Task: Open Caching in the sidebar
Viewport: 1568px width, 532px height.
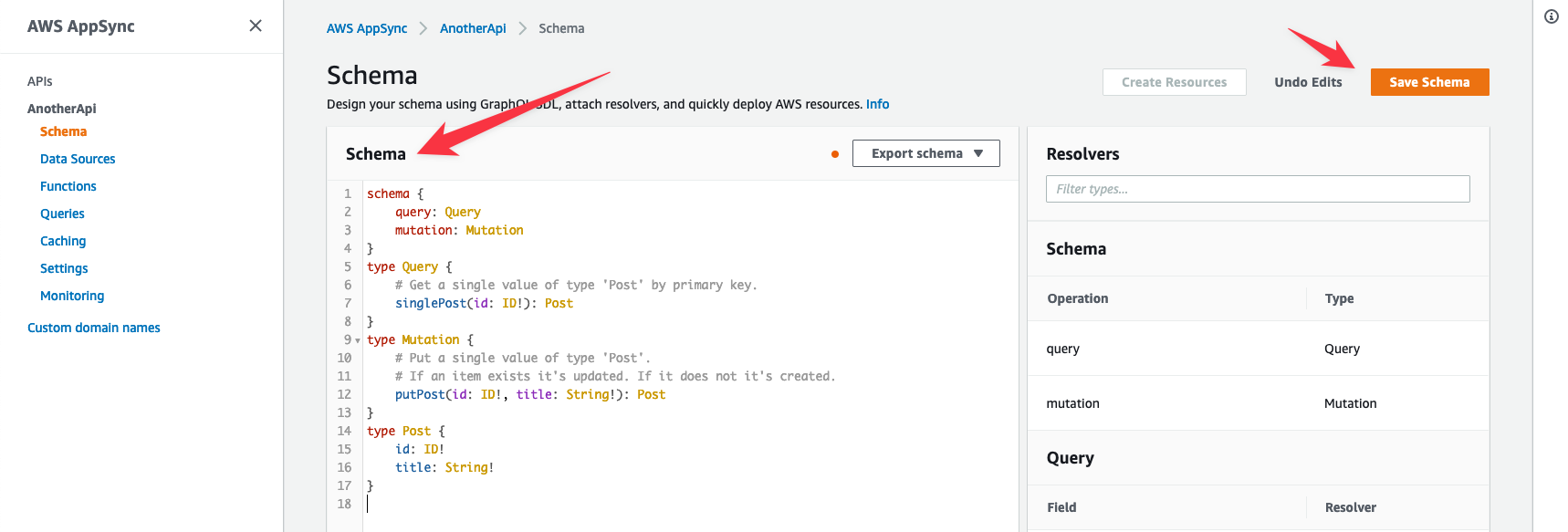Action: (63, 241)
